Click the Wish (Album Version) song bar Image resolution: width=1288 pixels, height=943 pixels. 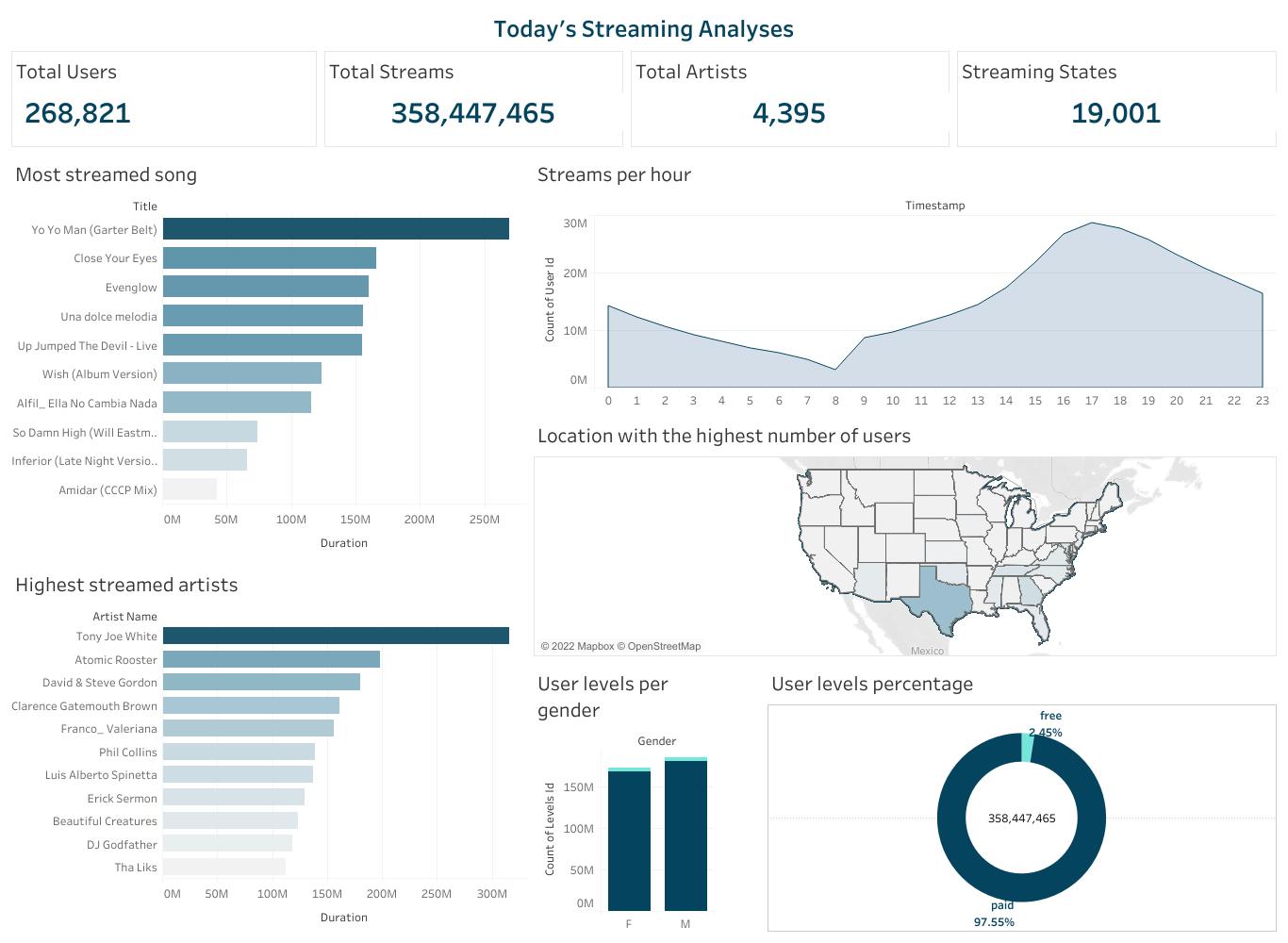[242, 373]
